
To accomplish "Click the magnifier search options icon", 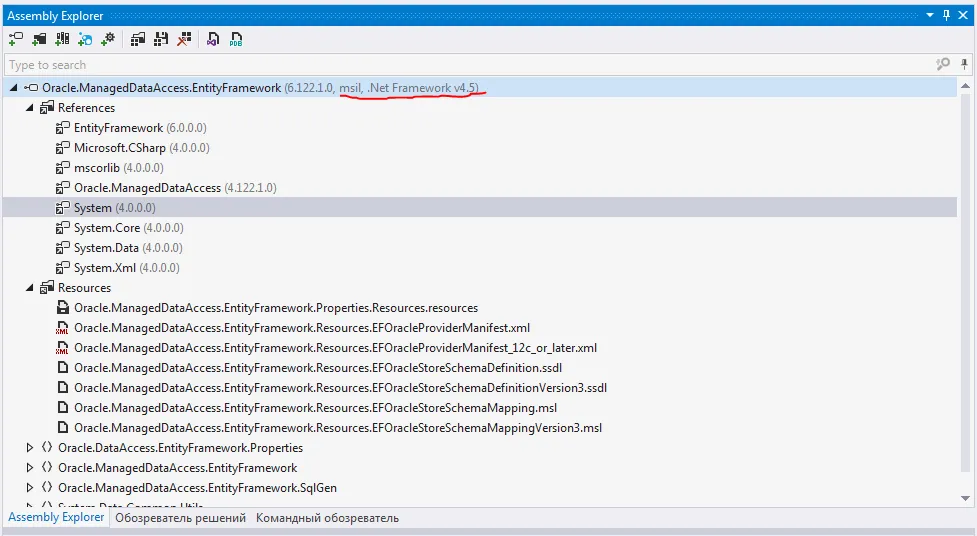I will click(x=943, y=64).
